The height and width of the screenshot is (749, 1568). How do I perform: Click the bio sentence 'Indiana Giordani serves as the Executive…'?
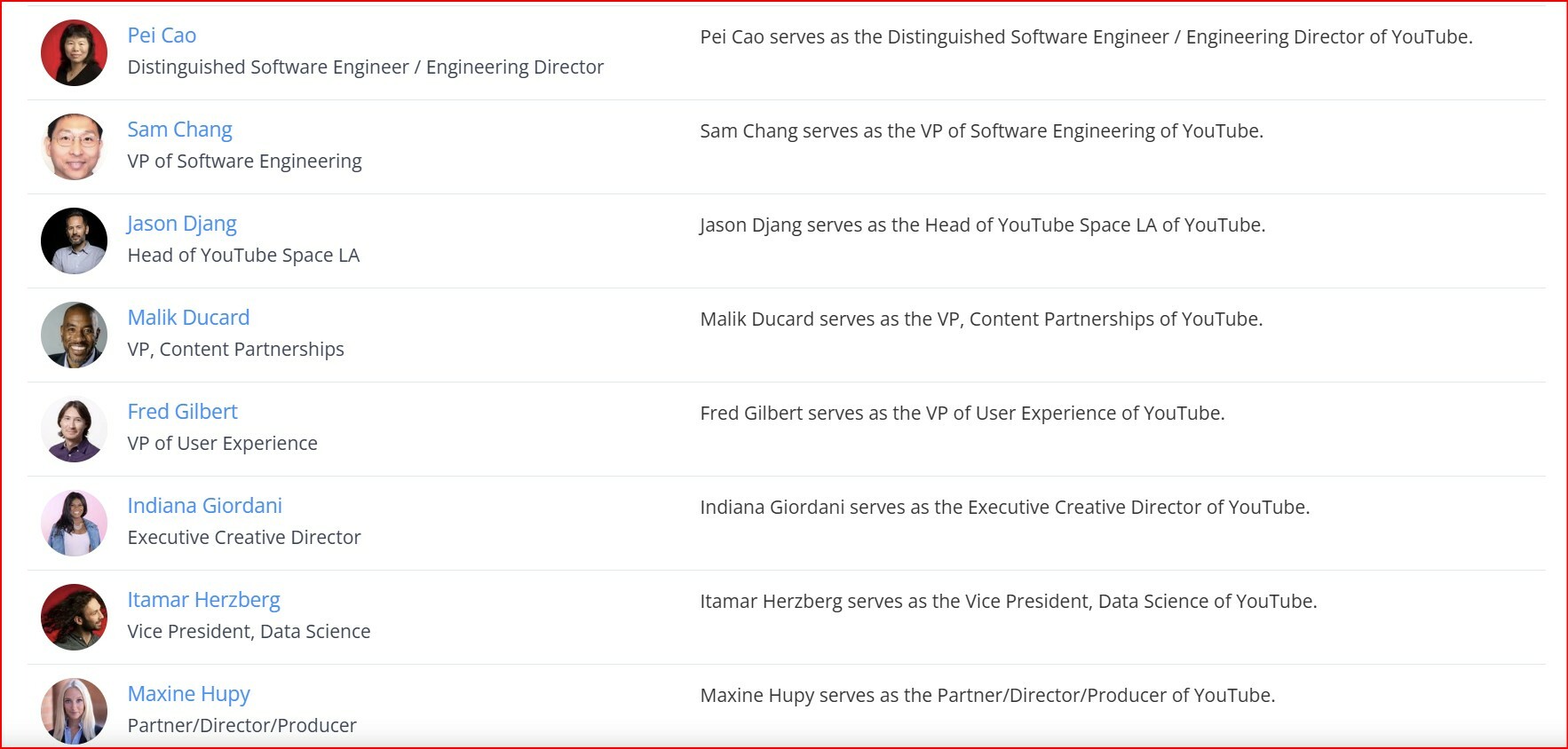click(1005, 508)
